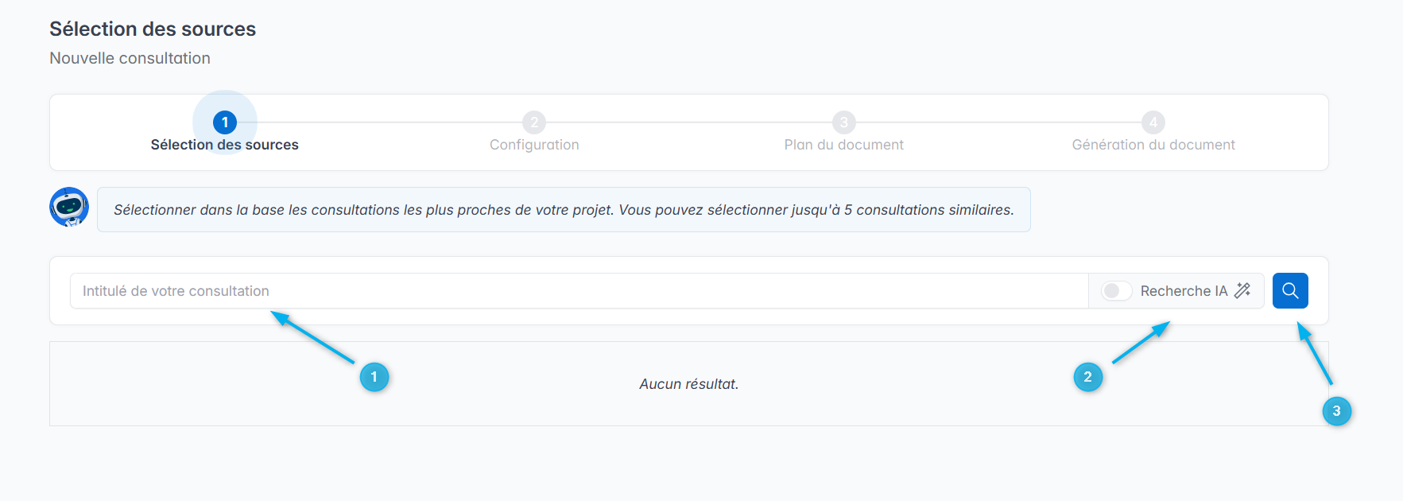
Task: Click annotation marker number 3
Action: click(x=1337, y=410)
